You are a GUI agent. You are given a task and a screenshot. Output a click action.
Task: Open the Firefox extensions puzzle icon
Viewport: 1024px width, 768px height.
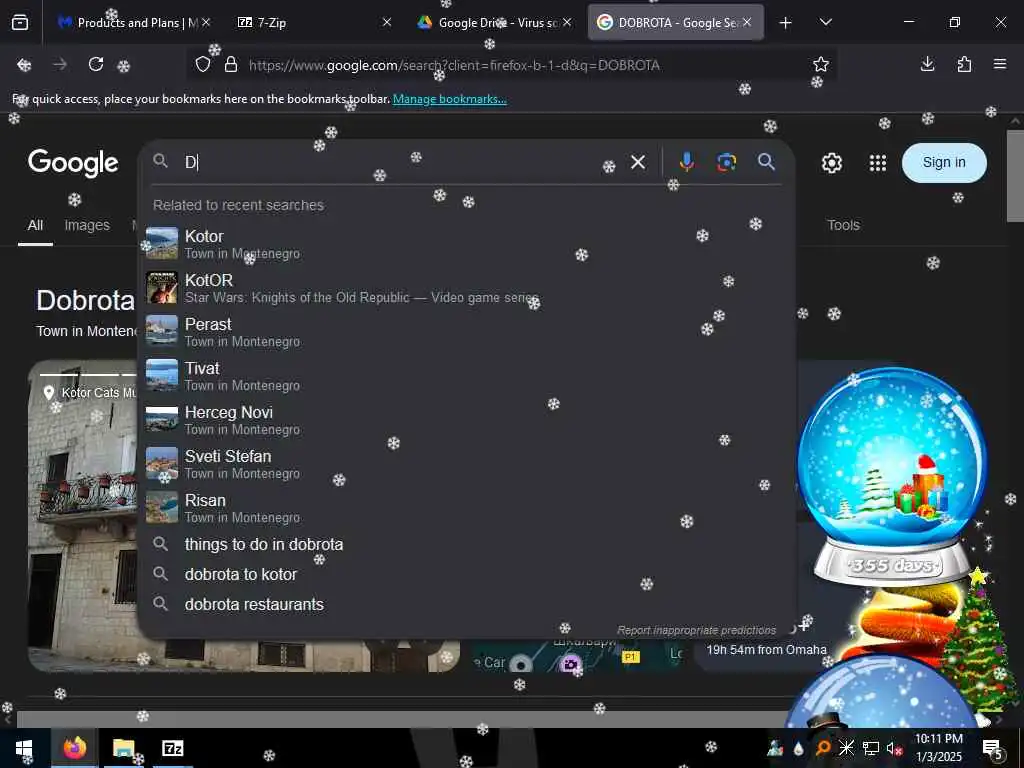[x=964, y=64]
